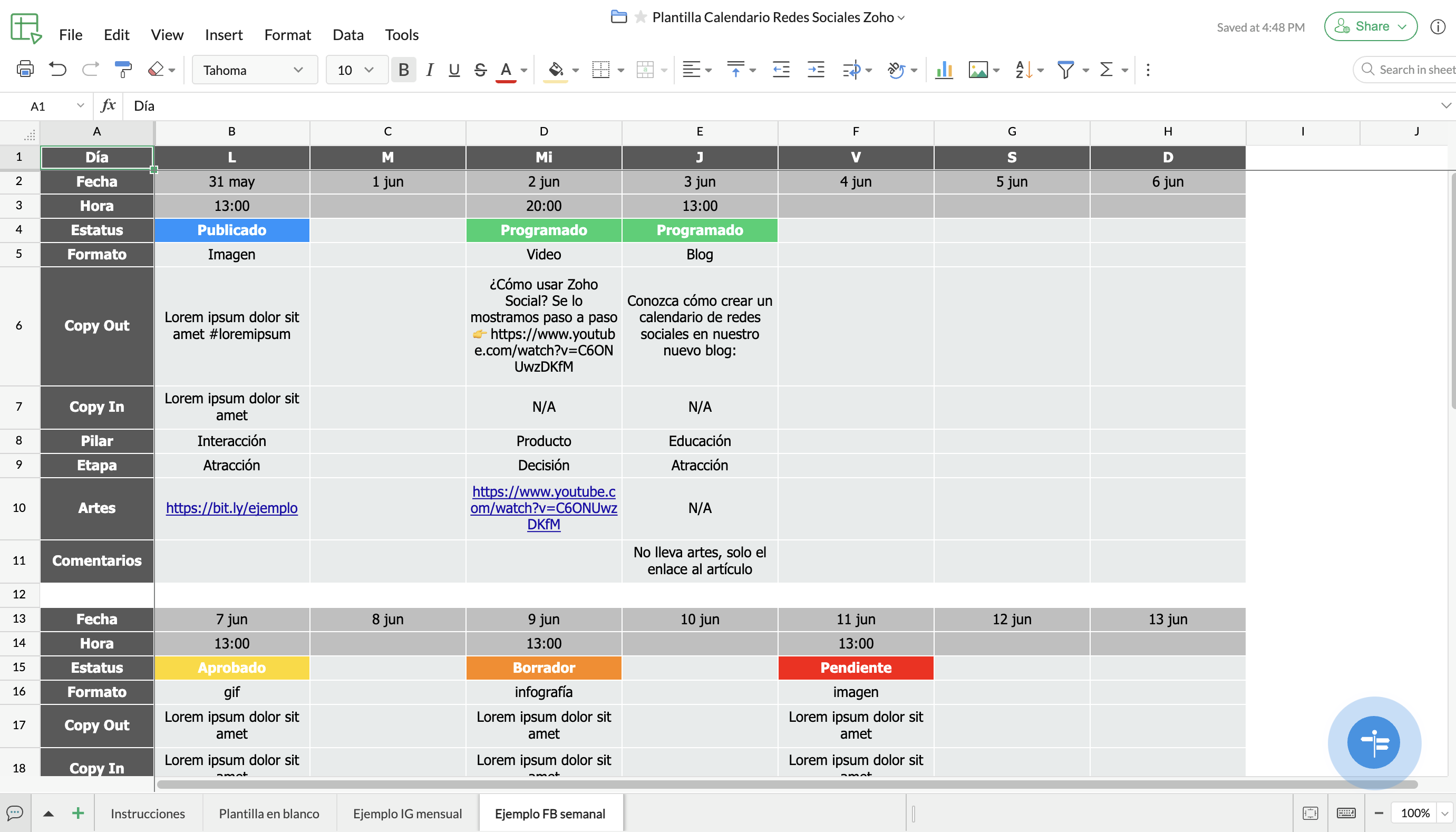
Task: Click the Borders icon
Action: point(600,70)
